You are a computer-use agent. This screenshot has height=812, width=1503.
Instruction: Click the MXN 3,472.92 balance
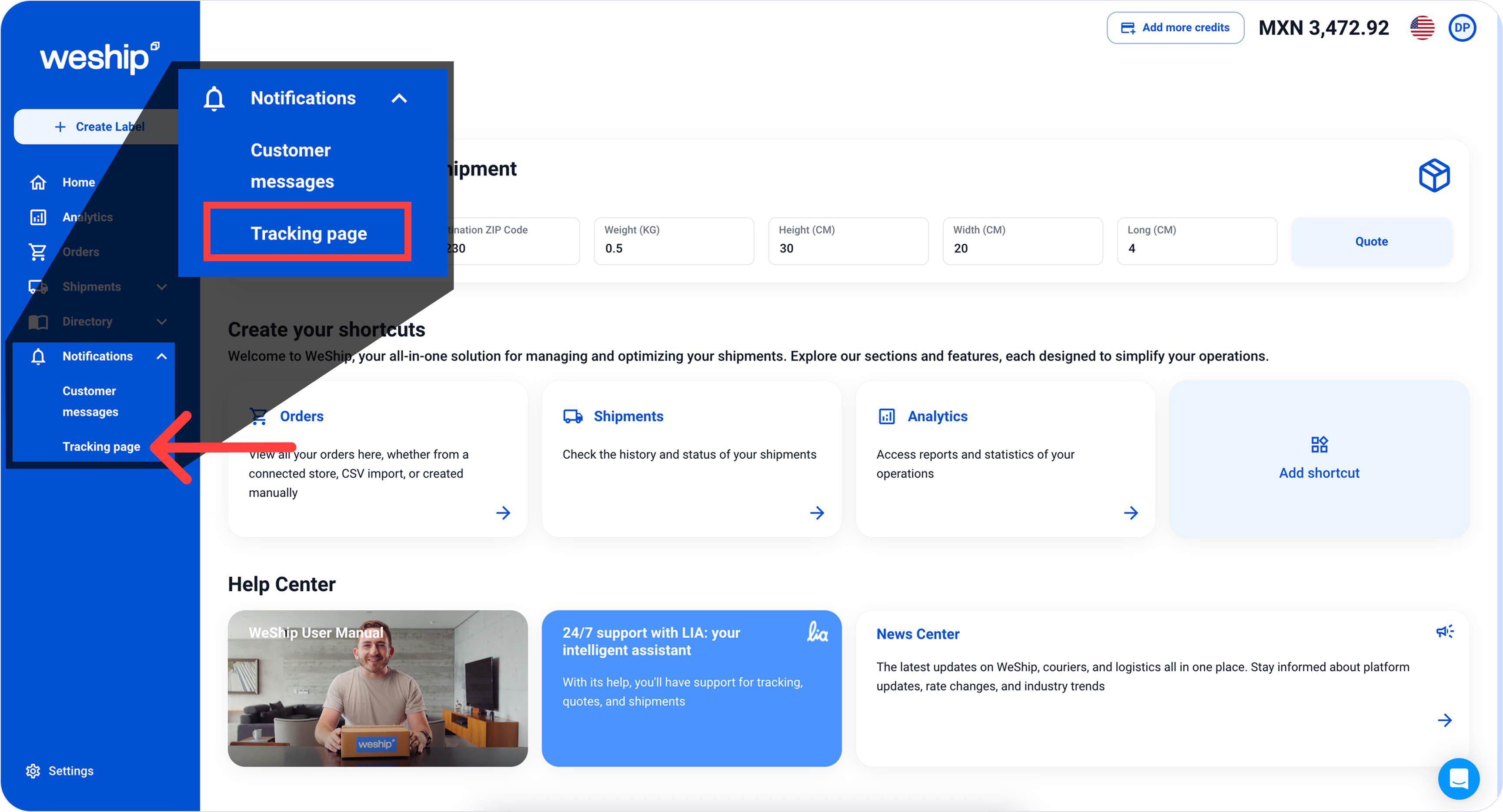[x=1323, y=27]
